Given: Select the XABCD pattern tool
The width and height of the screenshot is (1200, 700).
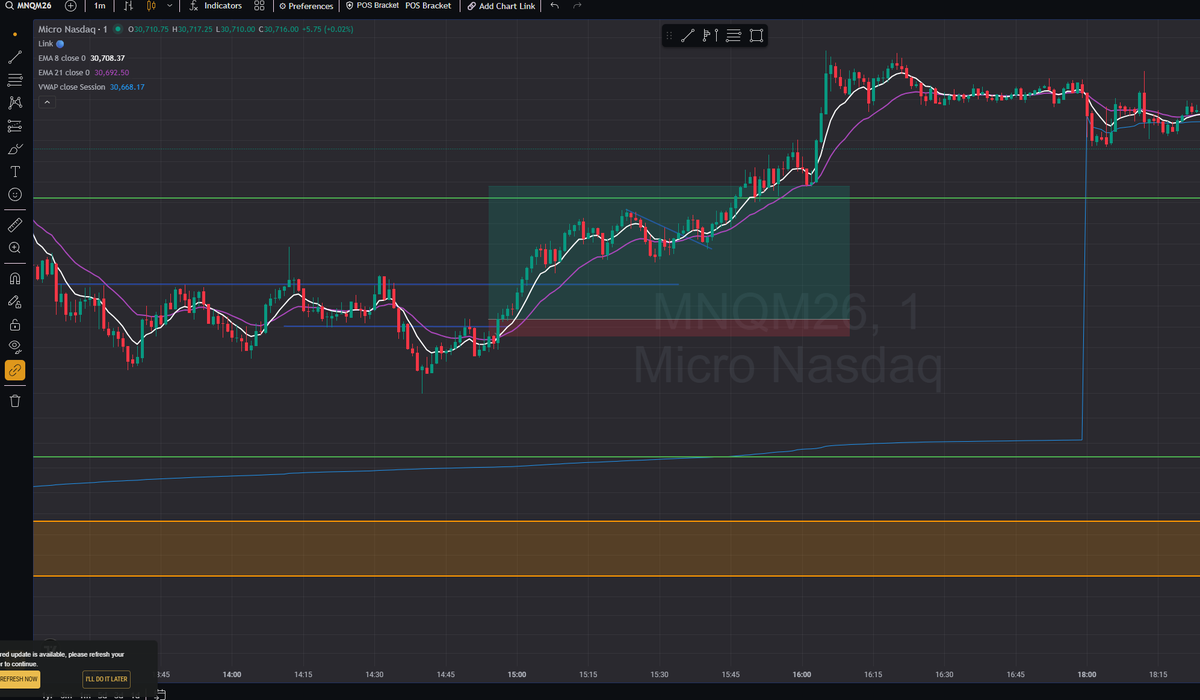Looking at the screenshot, I should point(15,103).
